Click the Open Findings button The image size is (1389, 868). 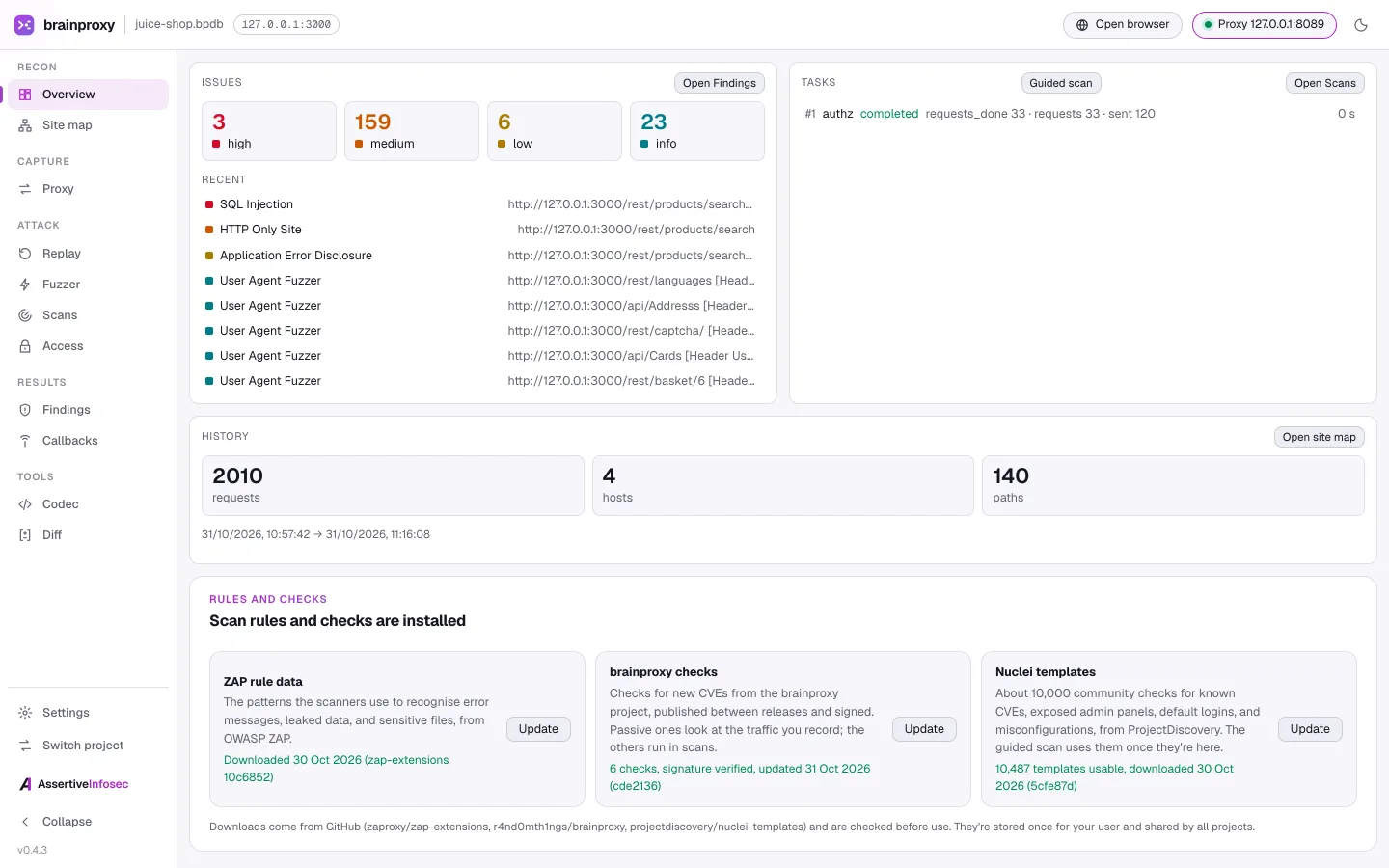pyautogui.click(x=719, y=83)
